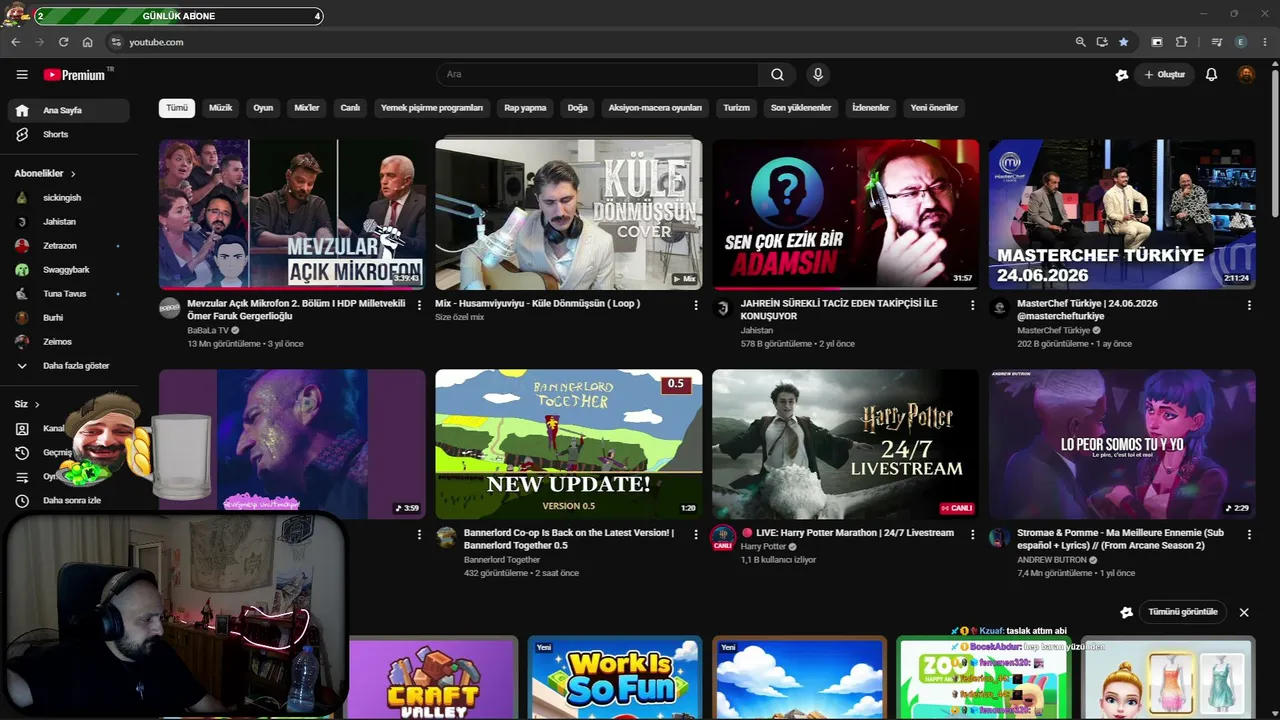The height and width of the screenshot is (720, 1280).
Task: Select the Oyun filter chip
Action: coord(263,108)
